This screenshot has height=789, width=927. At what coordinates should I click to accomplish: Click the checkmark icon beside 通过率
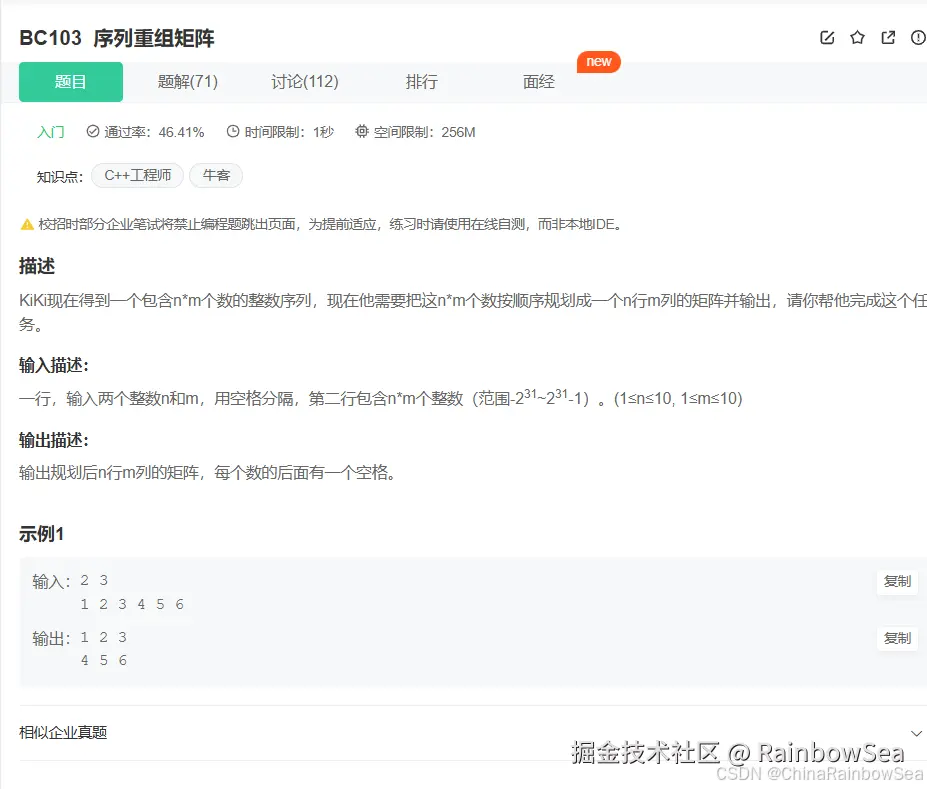(93, 131)
